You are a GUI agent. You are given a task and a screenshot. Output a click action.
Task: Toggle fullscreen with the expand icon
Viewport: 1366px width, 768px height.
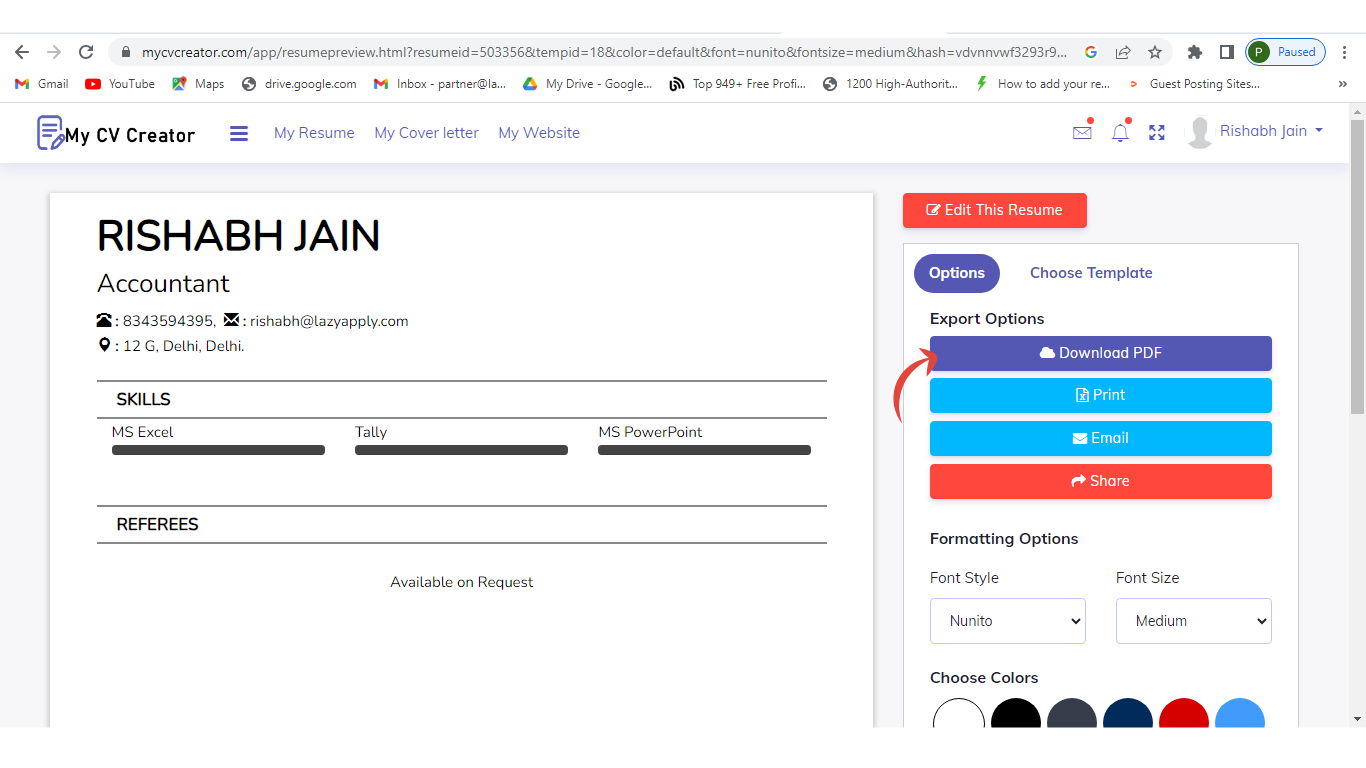click(x=1157, y=132)
